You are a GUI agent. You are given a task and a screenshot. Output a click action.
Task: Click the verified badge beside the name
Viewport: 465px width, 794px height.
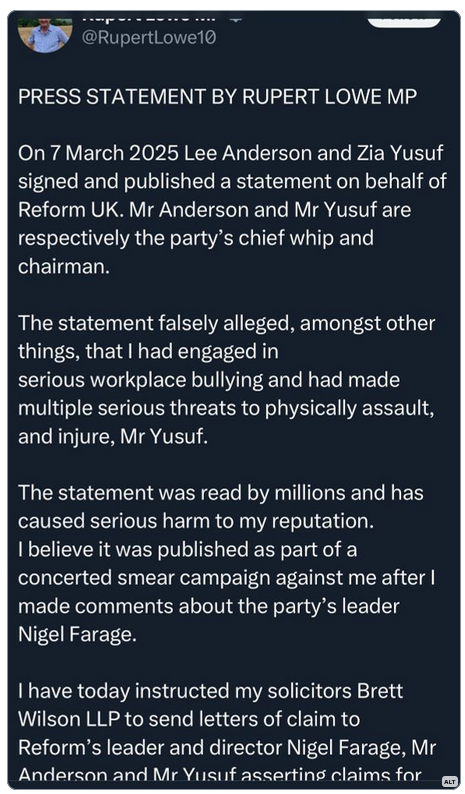[237, 19]
